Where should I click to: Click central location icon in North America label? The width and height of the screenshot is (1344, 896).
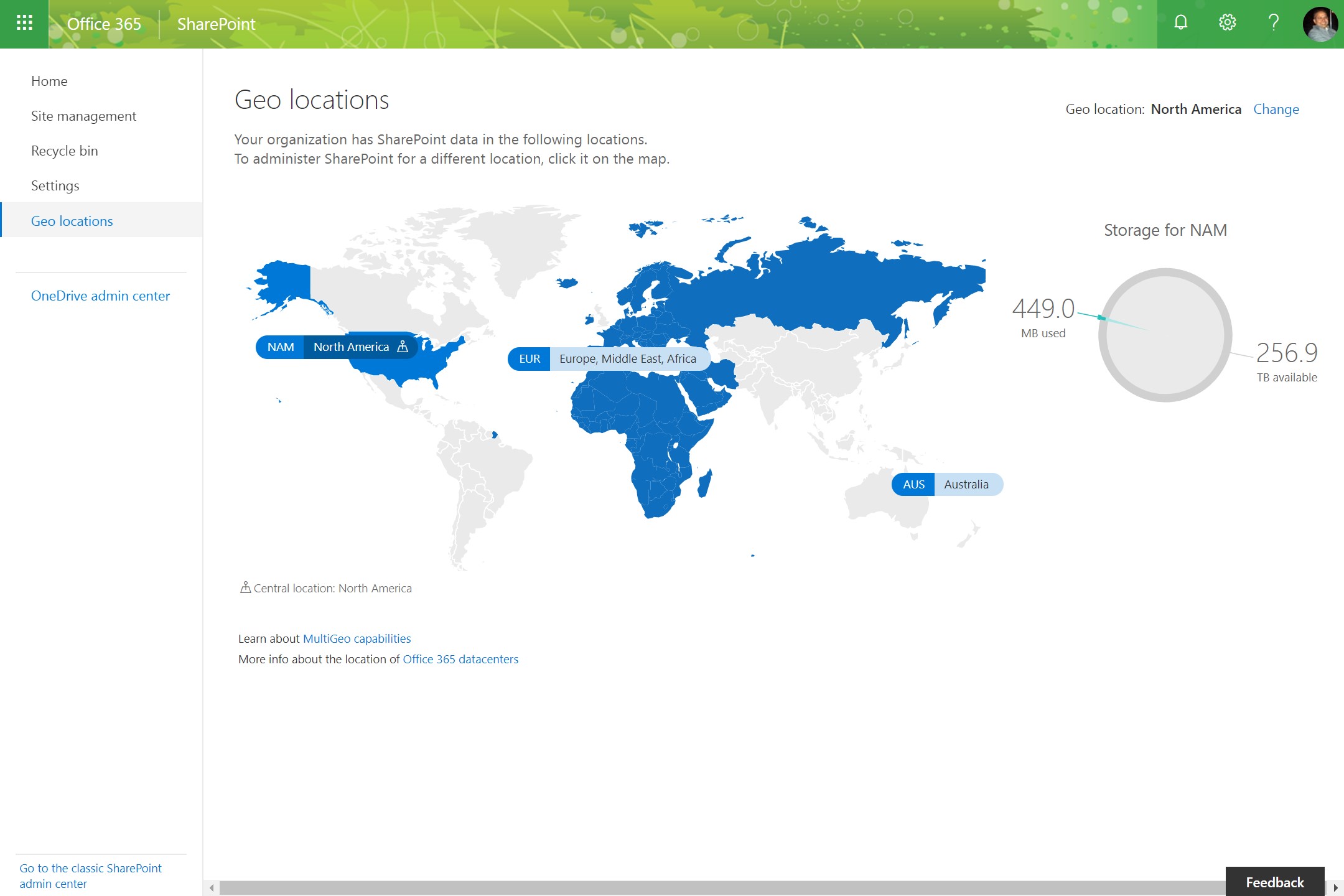[x=403, y=347]
